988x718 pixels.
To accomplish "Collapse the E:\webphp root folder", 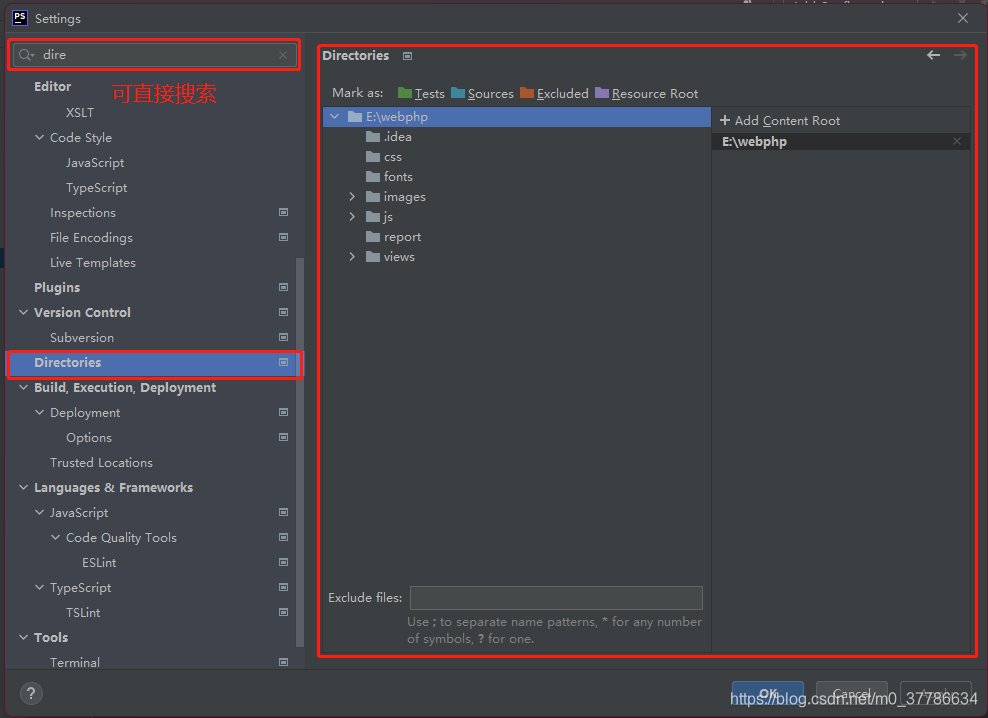I will (x=335, y=117).
